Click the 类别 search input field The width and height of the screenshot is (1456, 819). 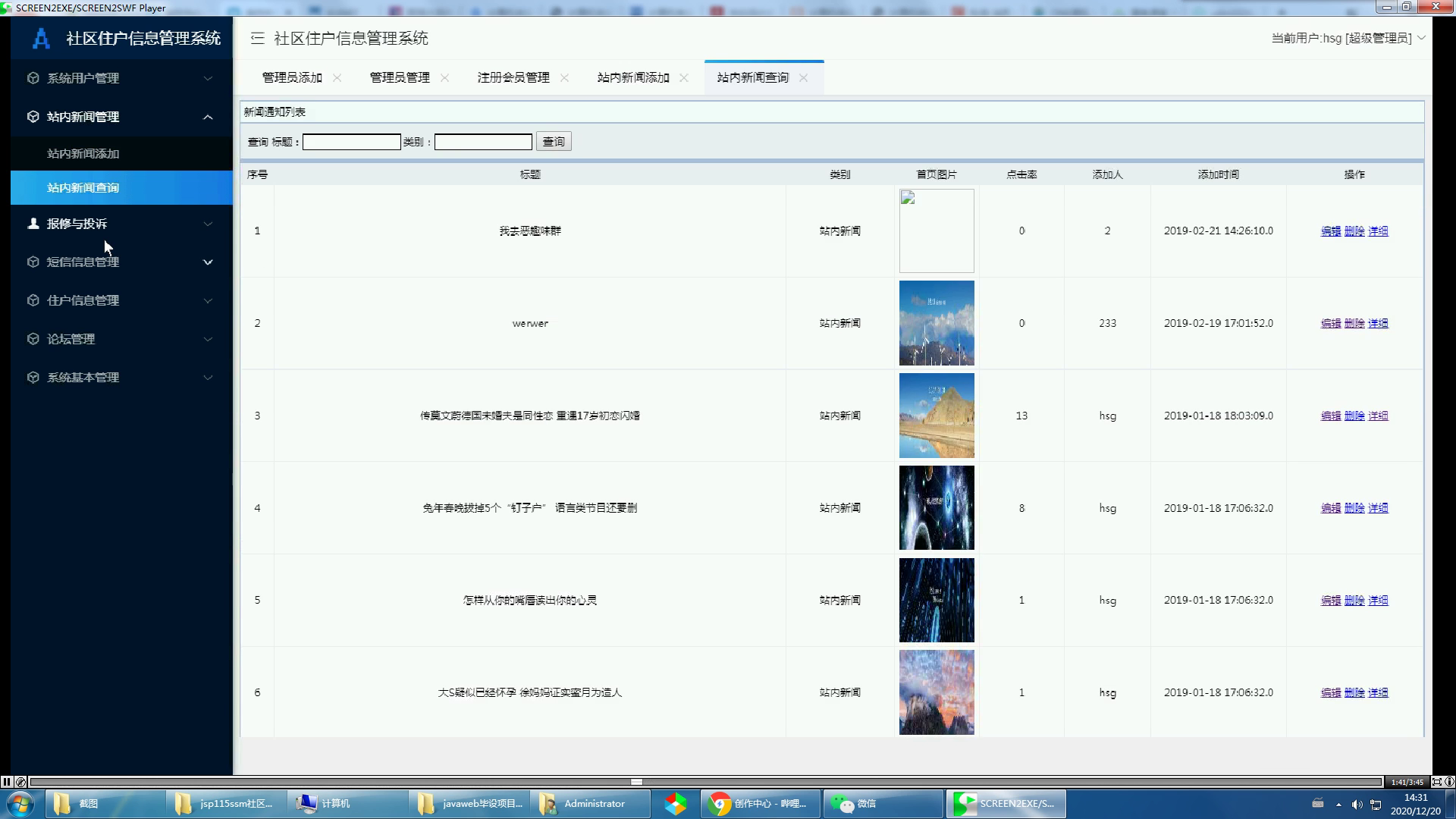tap(483, 142)
